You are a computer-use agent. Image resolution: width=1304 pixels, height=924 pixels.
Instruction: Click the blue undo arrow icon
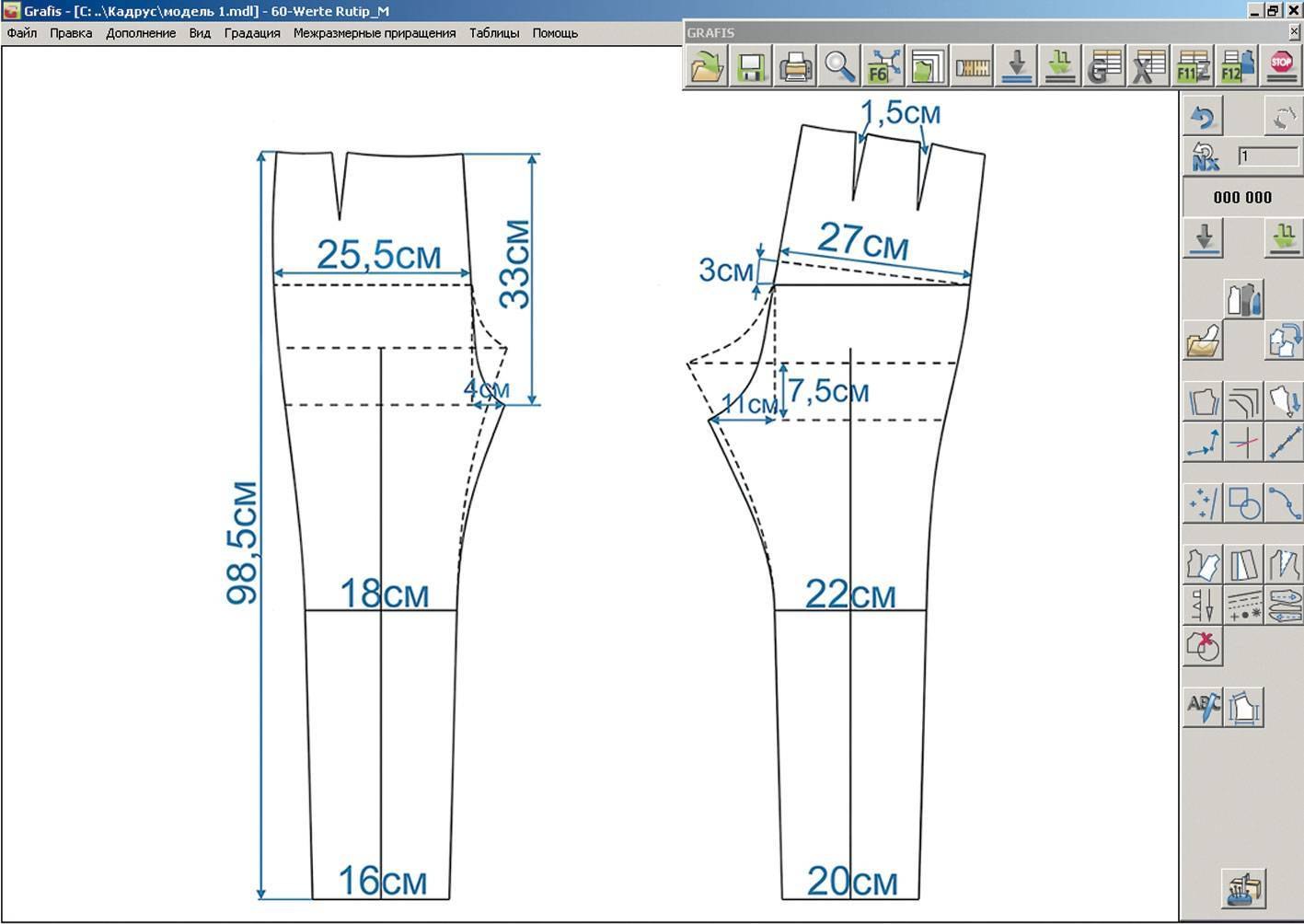[1203, 117]
